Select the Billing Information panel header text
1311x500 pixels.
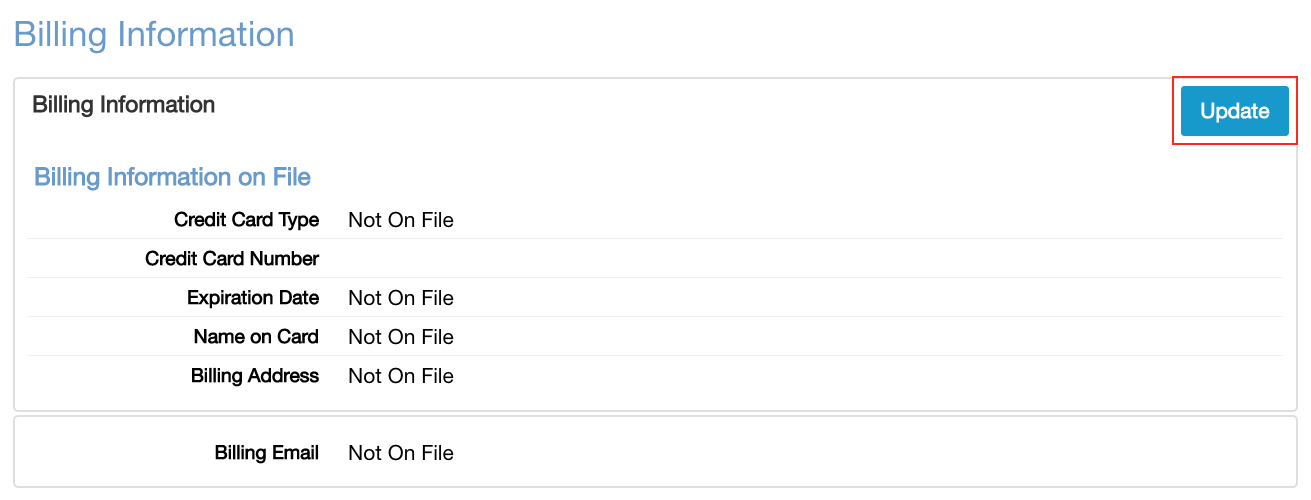(x=124, y=104)
